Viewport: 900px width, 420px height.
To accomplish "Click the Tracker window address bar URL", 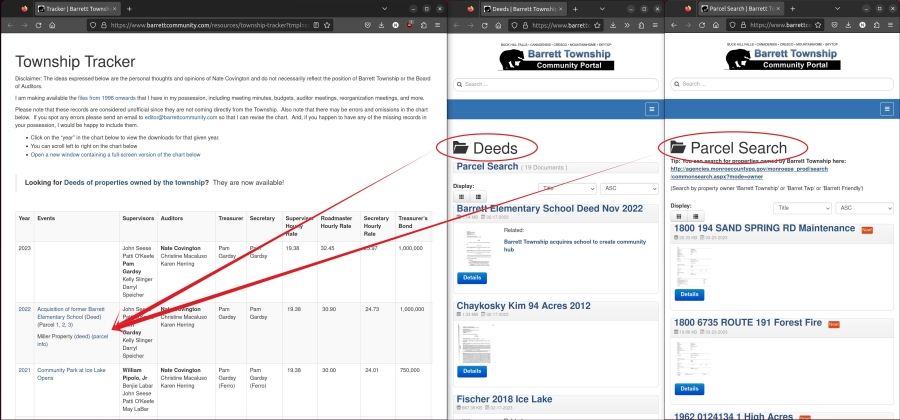I will point(210,25).
